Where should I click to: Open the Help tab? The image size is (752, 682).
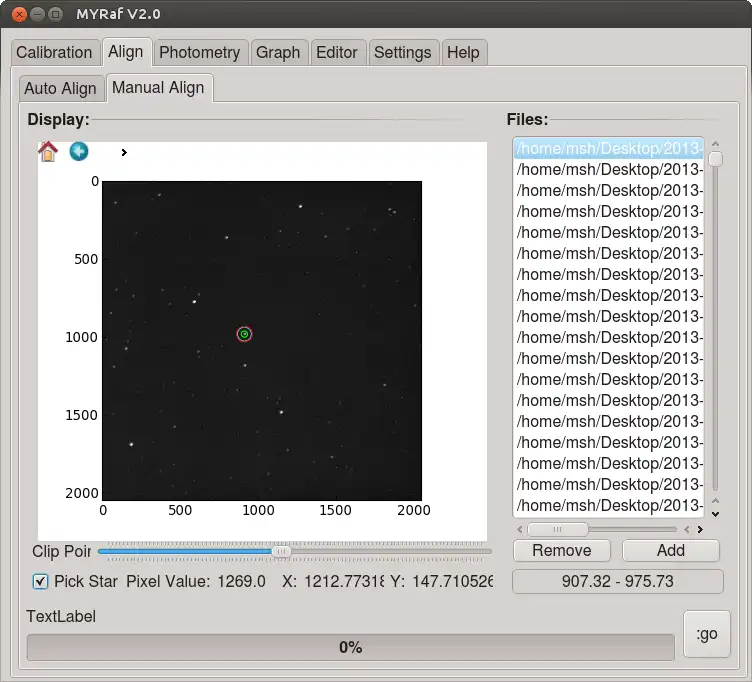(x=463, y=53)
